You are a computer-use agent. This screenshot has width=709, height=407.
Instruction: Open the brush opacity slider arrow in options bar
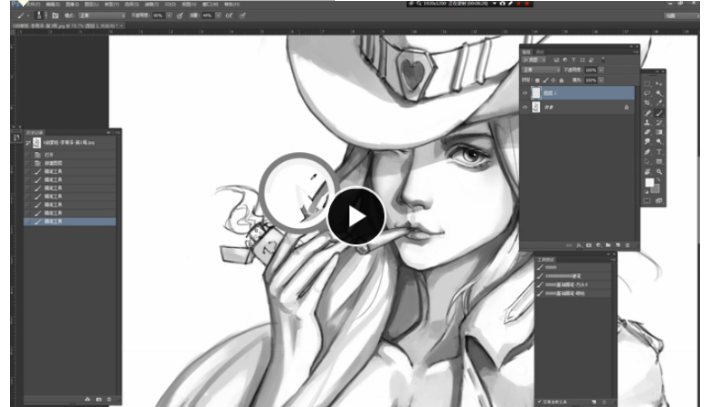tap(169, 15)
